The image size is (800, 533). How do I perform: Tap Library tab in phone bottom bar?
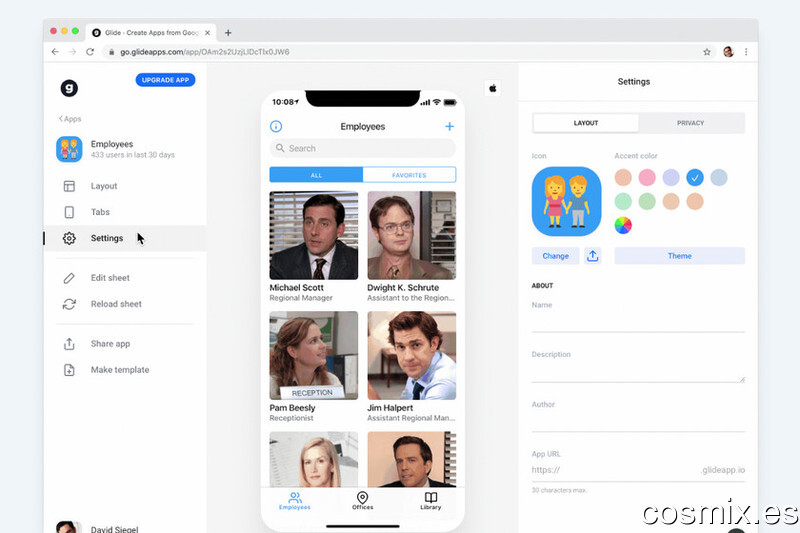[431, 501]
